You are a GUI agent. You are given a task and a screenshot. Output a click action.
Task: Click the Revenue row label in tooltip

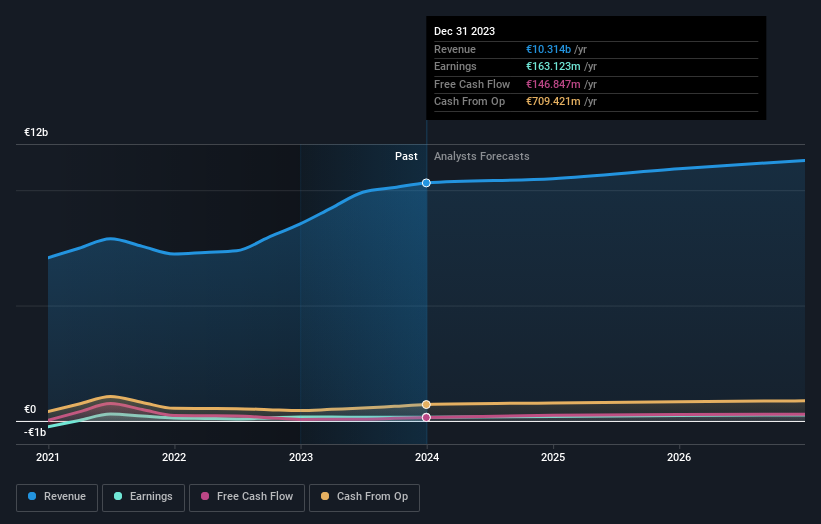coord(454,49)
